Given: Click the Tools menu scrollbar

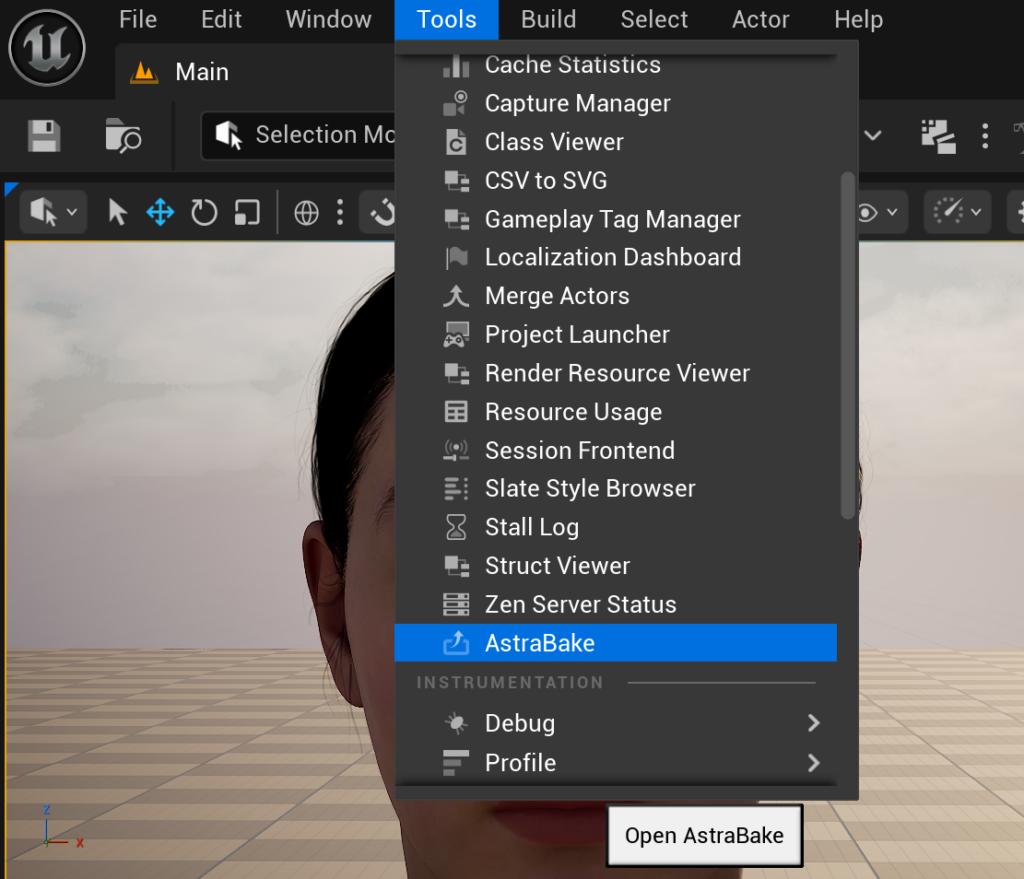Looking at the screenshot, I should click(848, 345).
